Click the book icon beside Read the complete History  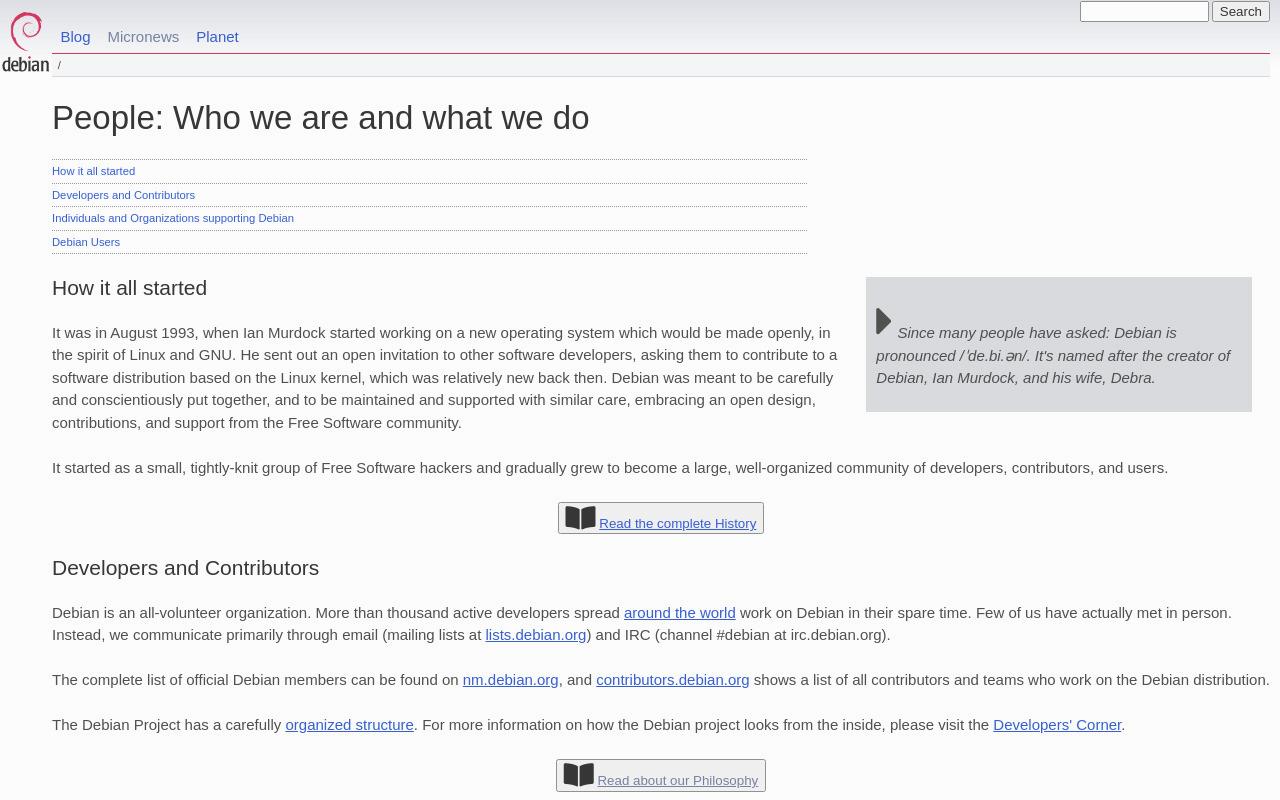pyautogui.click(x=580, y=518)
